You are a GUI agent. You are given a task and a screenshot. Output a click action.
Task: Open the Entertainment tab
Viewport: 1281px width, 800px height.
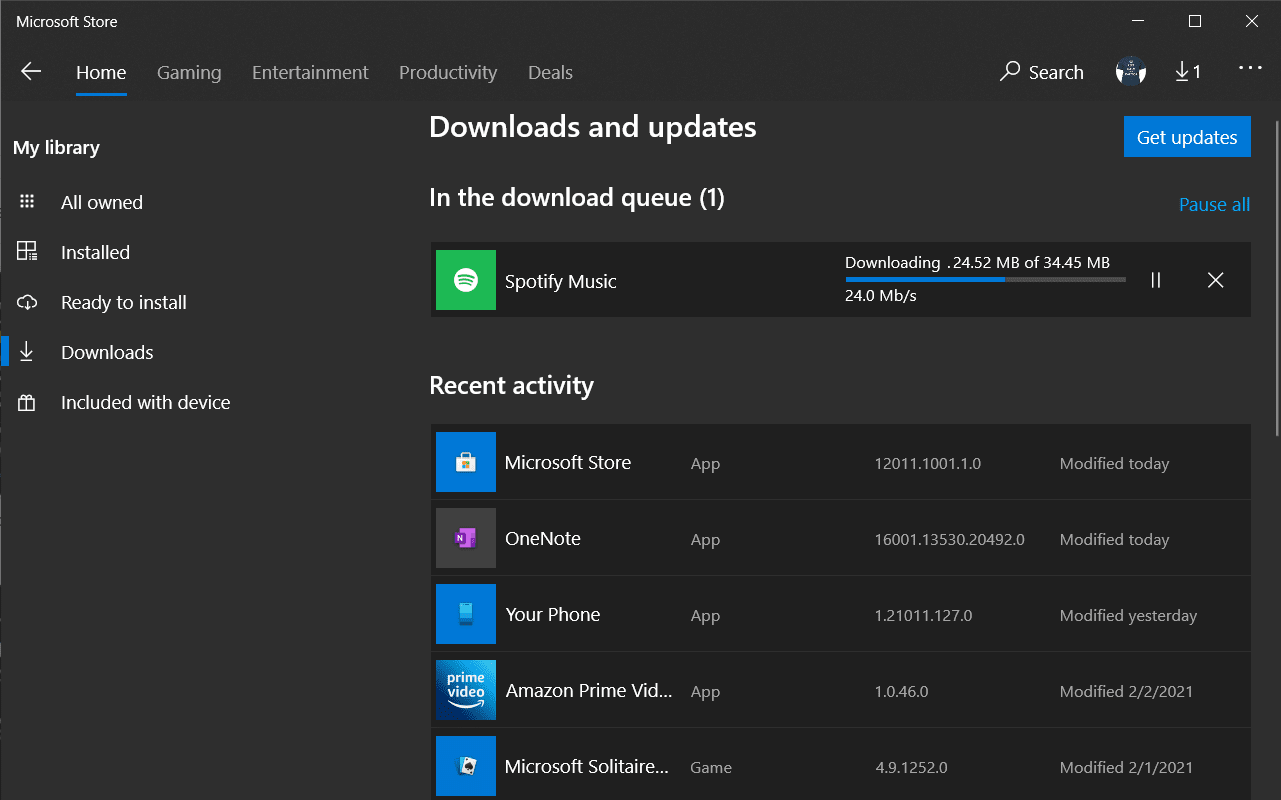[310, 72]
